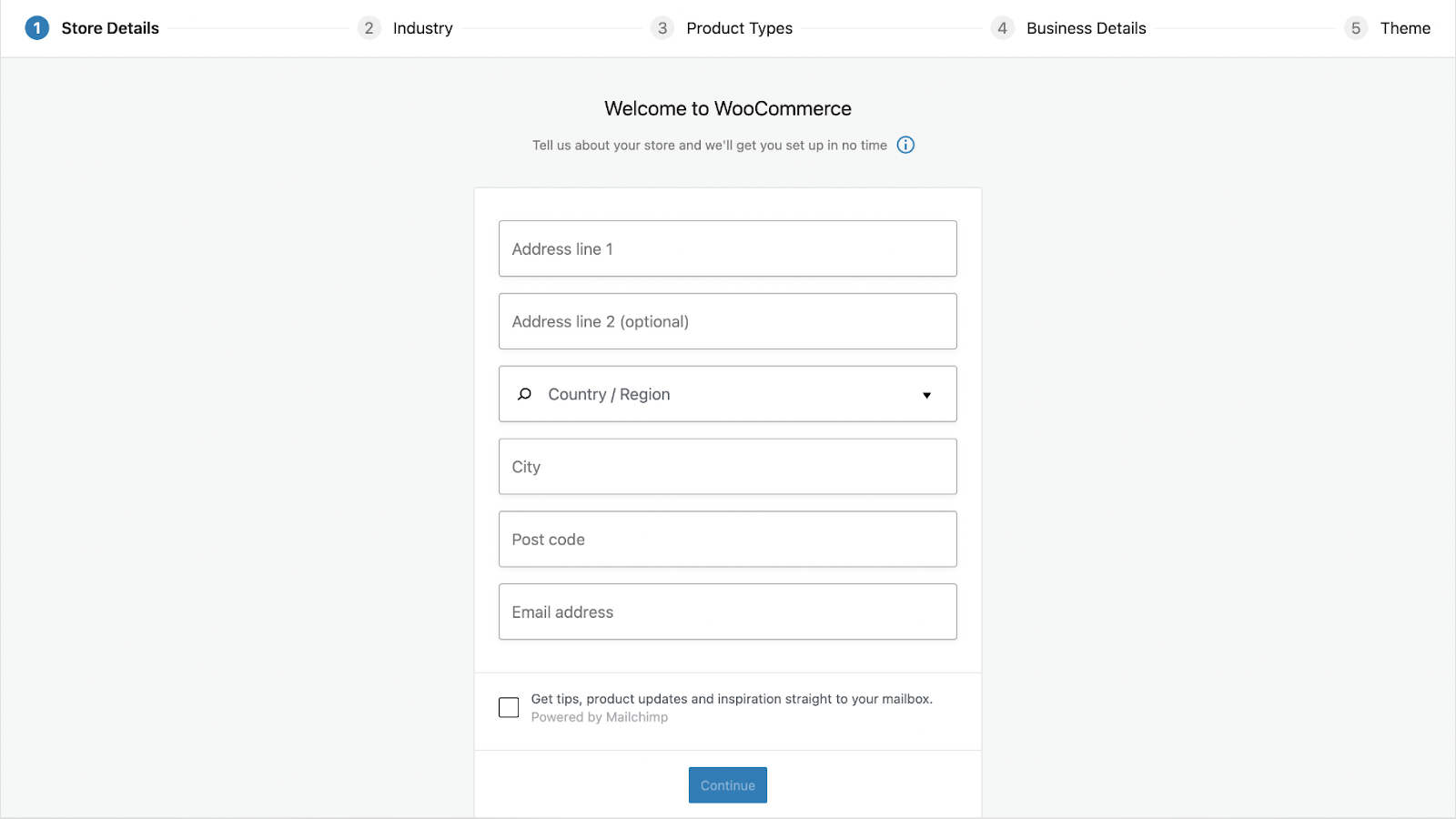Click the info icon next to the setup message
The image size is (1456, 819).
[x=905, y=145]
